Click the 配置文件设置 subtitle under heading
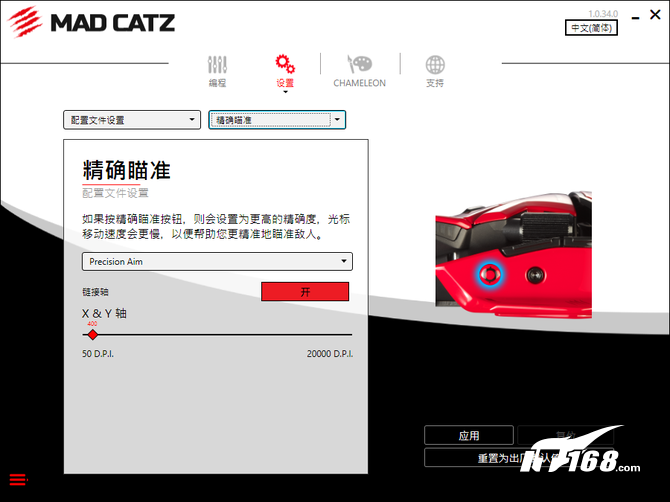 pyautogui.click(x=115, y=193)
